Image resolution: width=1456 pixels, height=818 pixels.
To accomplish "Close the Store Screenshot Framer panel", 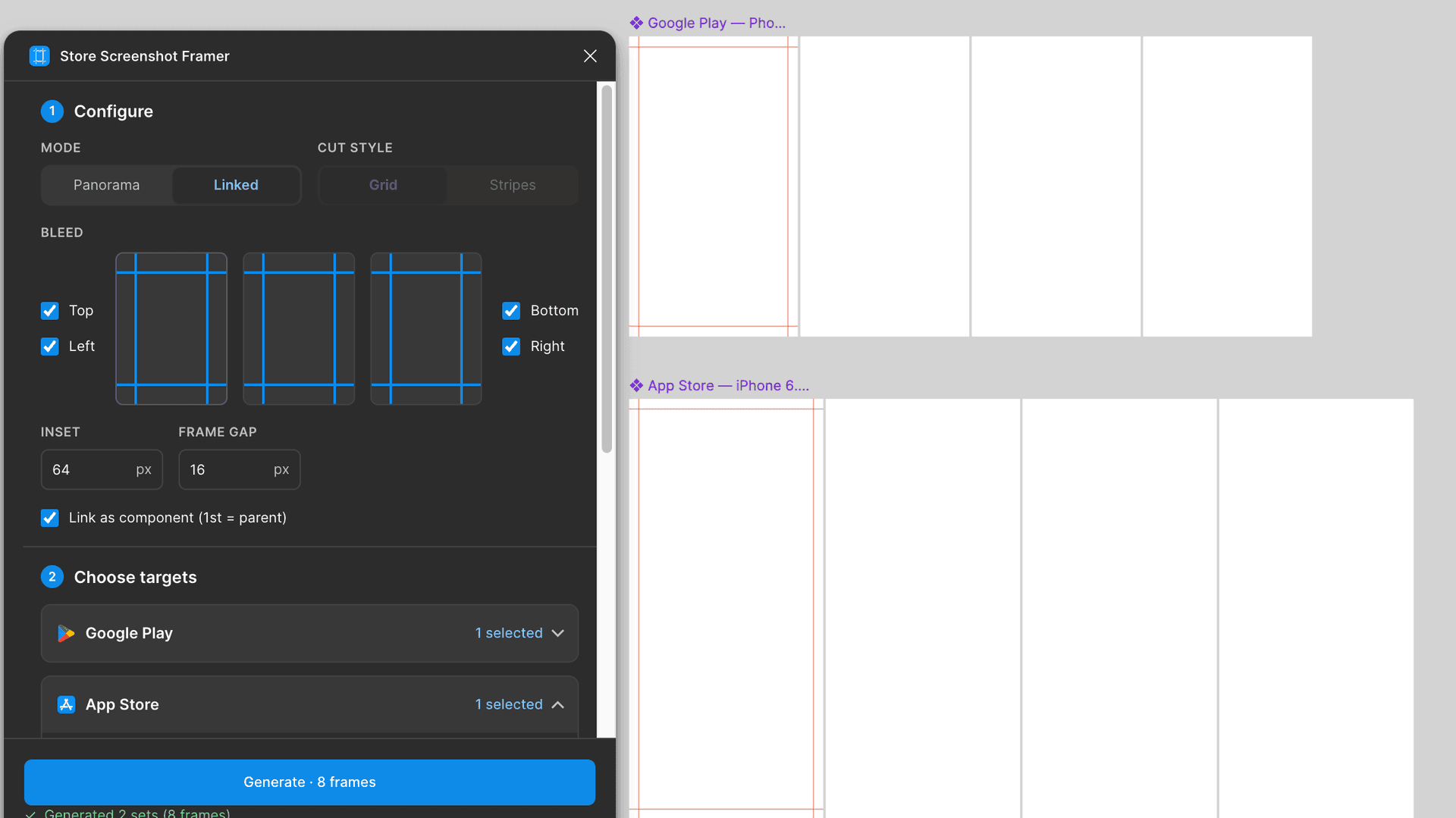I will point(590,56).
